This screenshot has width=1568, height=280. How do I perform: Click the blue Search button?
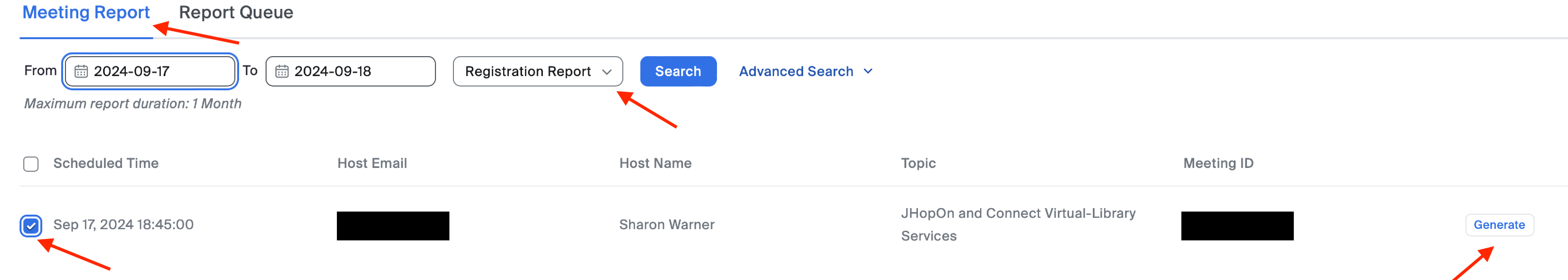pos(678,71)
